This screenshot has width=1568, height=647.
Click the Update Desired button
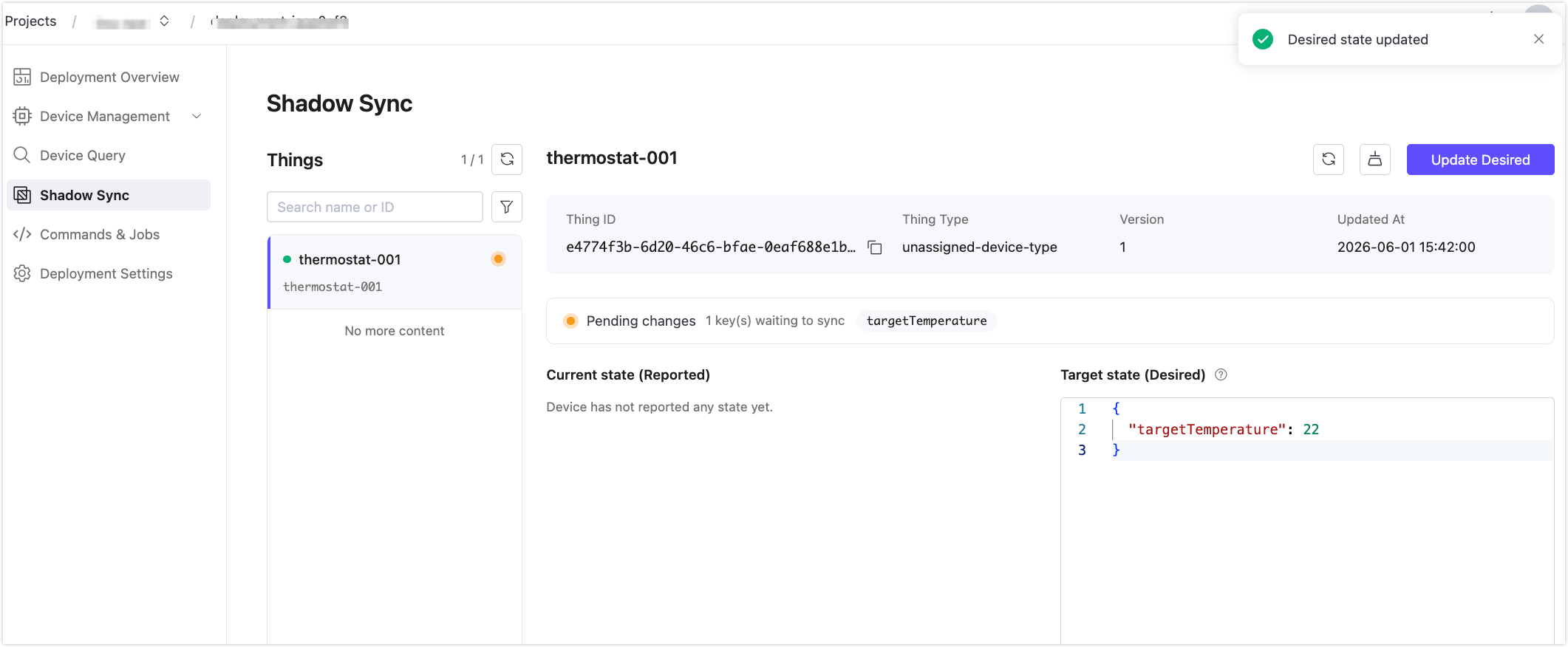[x=1480, y=160]
